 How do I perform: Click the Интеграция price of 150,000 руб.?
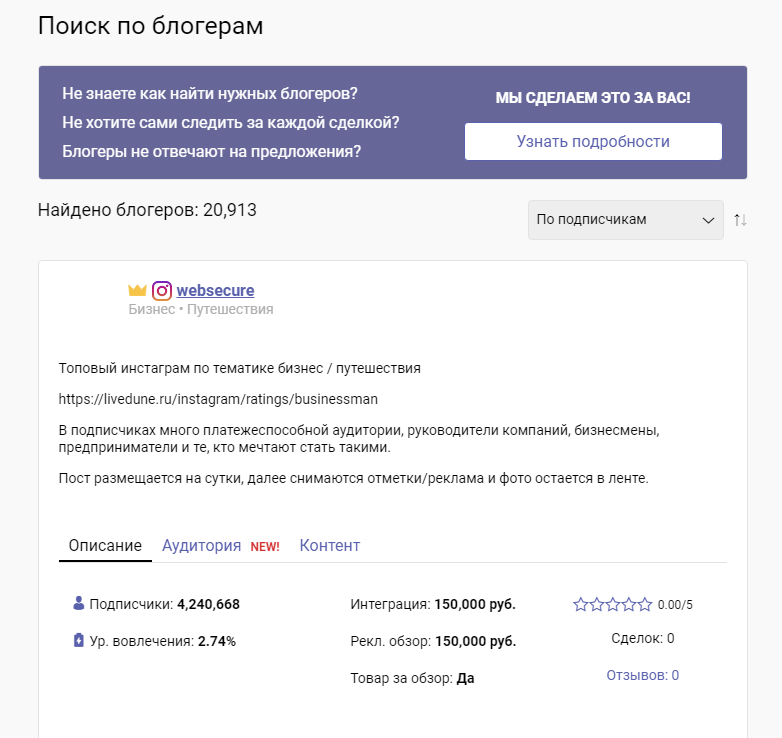[x=474, y=605]
